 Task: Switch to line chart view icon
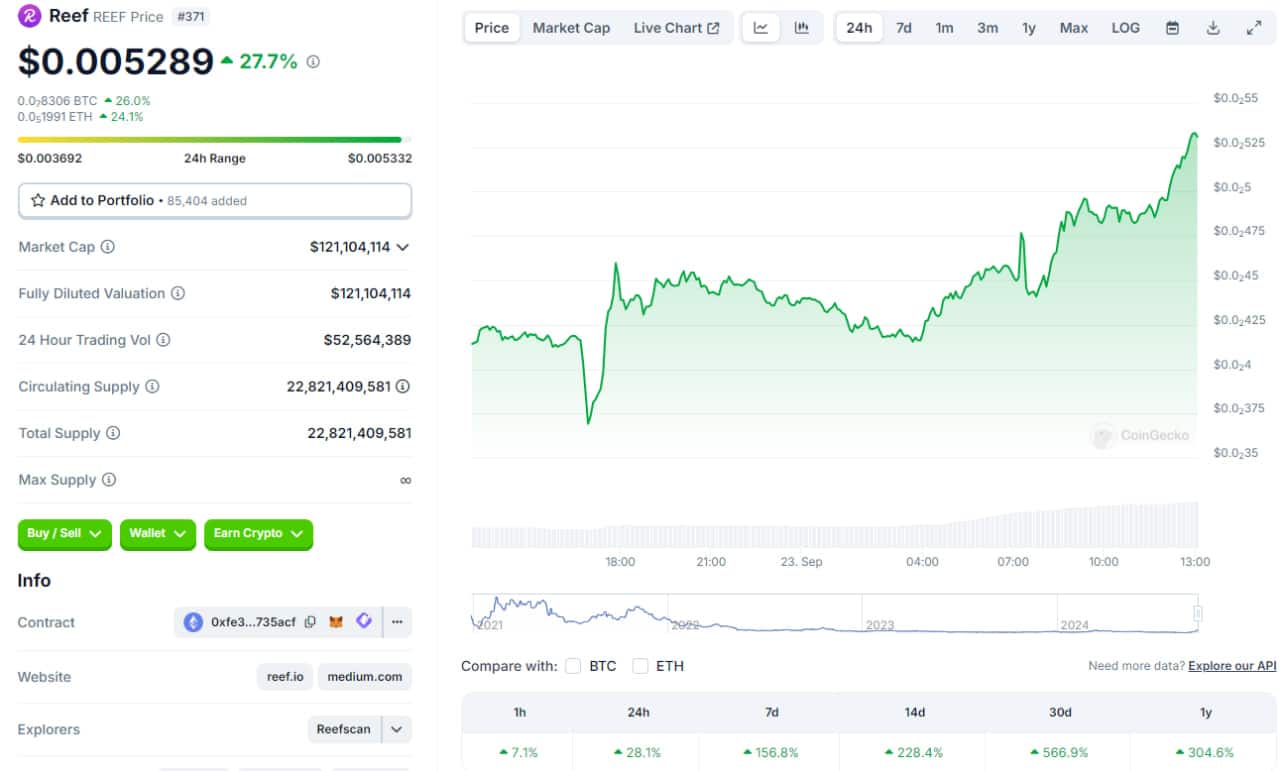(761, 28)
